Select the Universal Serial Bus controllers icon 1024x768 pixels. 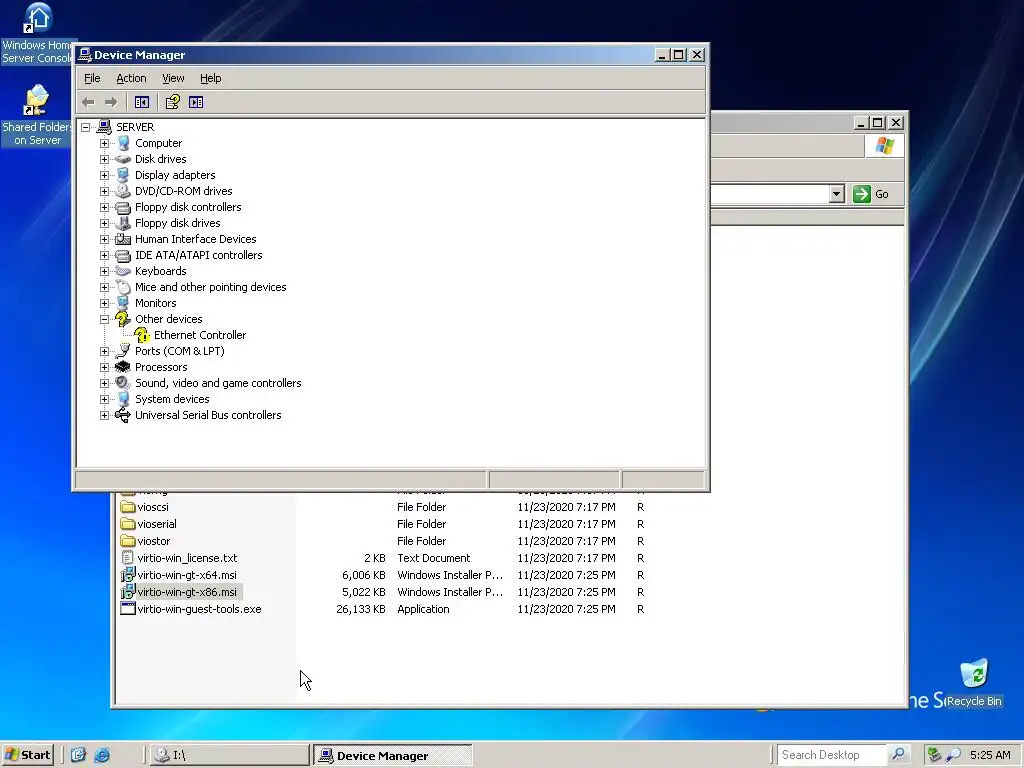coord(123,415)
